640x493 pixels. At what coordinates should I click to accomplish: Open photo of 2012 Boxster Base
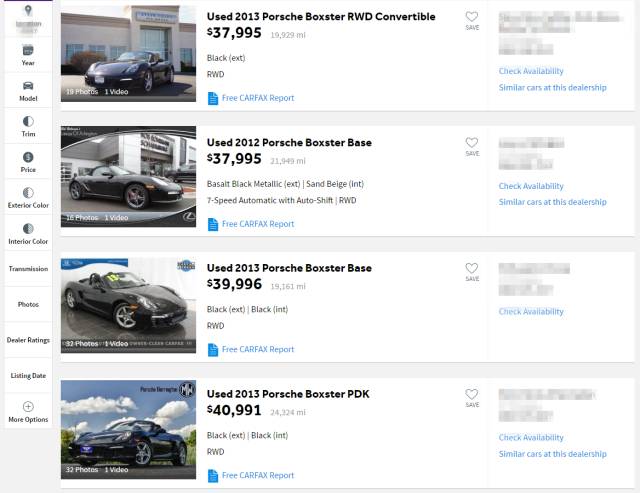coord(128,177)
